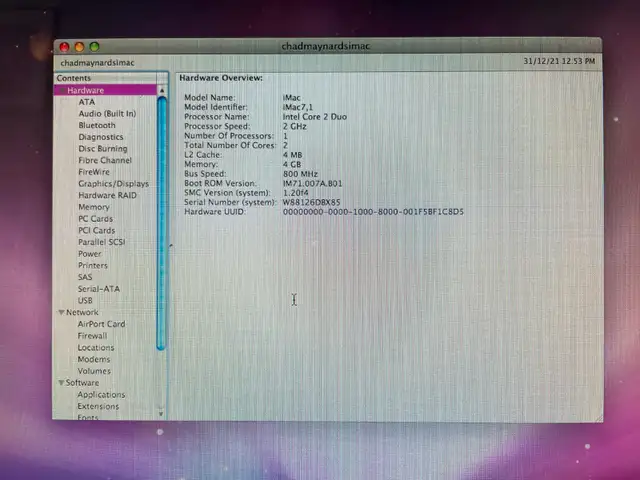Open the USB section
This screenshot has width=640, height=480.
85,300
